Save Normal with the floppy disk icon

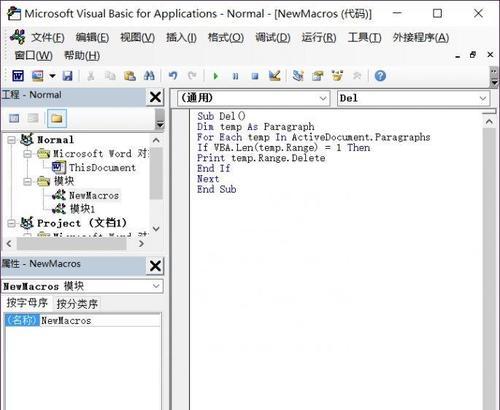(x=68, y=76)
